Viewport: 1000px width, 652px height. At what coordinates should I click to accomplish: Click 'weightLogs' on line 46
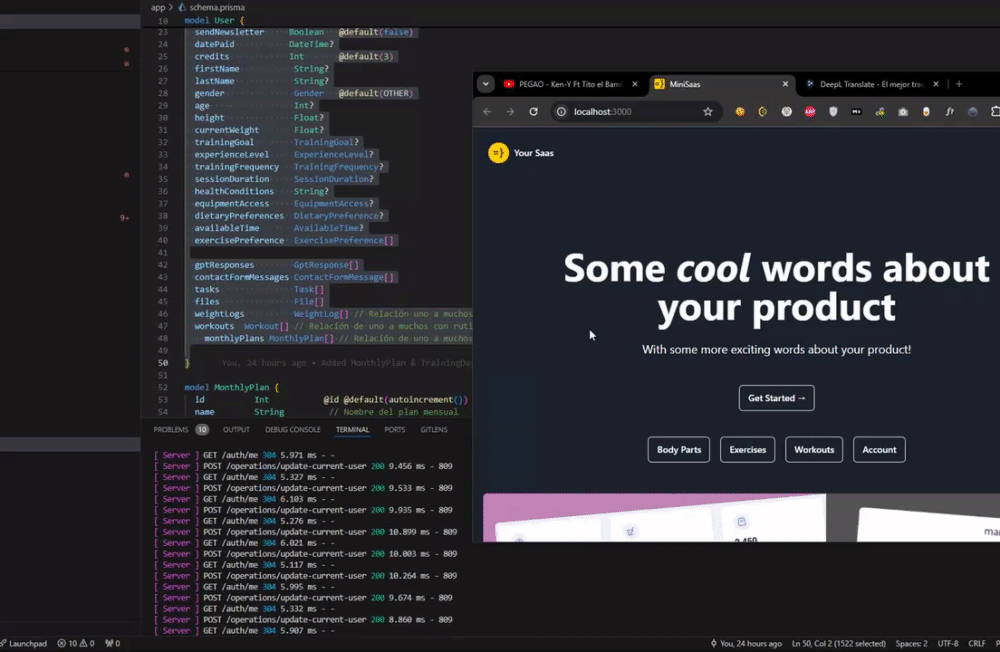219,314
